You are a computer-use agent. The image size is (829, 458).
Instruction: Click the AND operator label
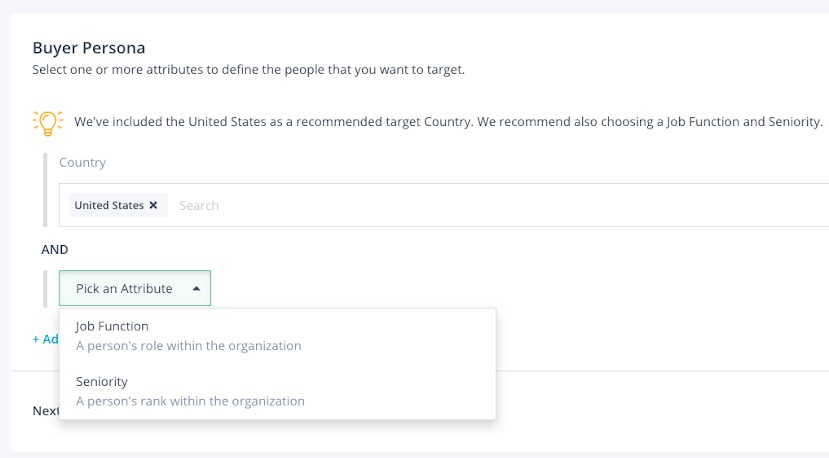point(55,250)
